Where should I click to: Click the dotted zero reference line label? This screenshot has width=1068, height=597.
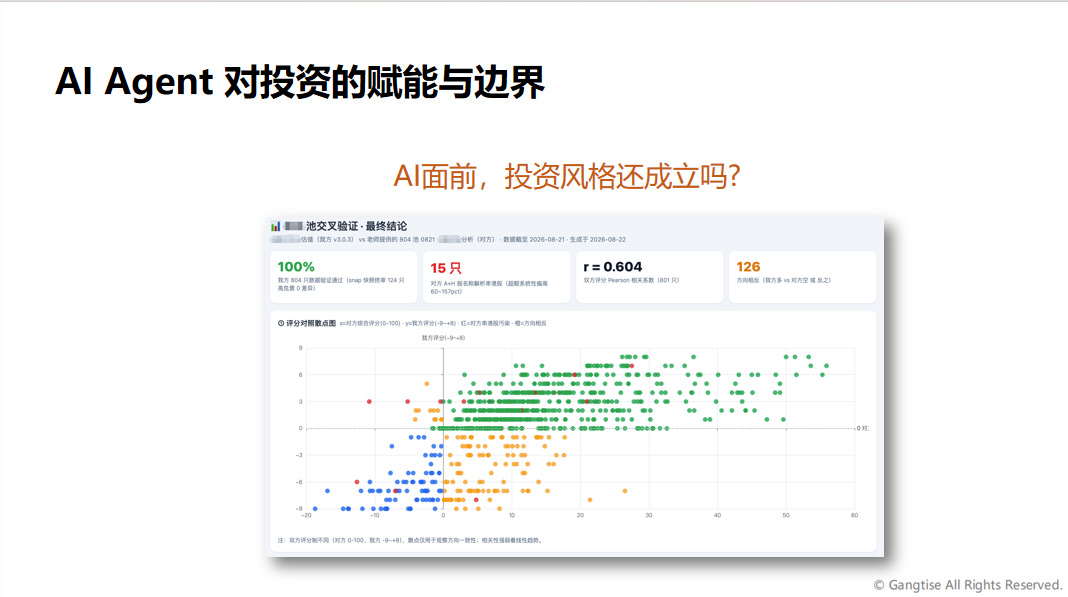[x=862, y=428]
